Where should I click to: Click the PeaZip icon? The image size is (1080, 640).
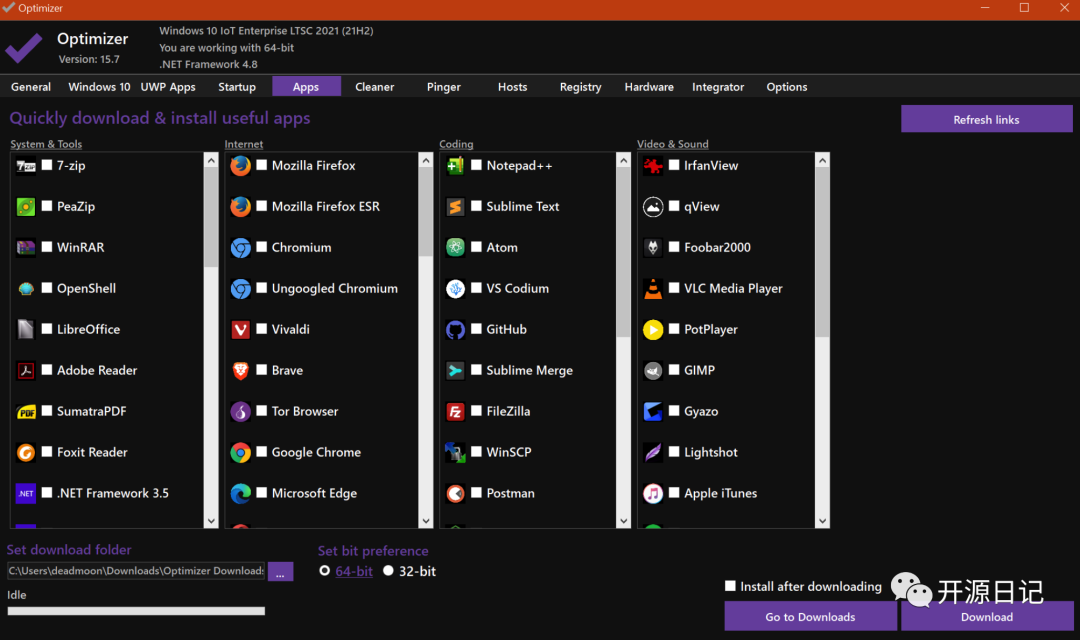pos(26,207)
